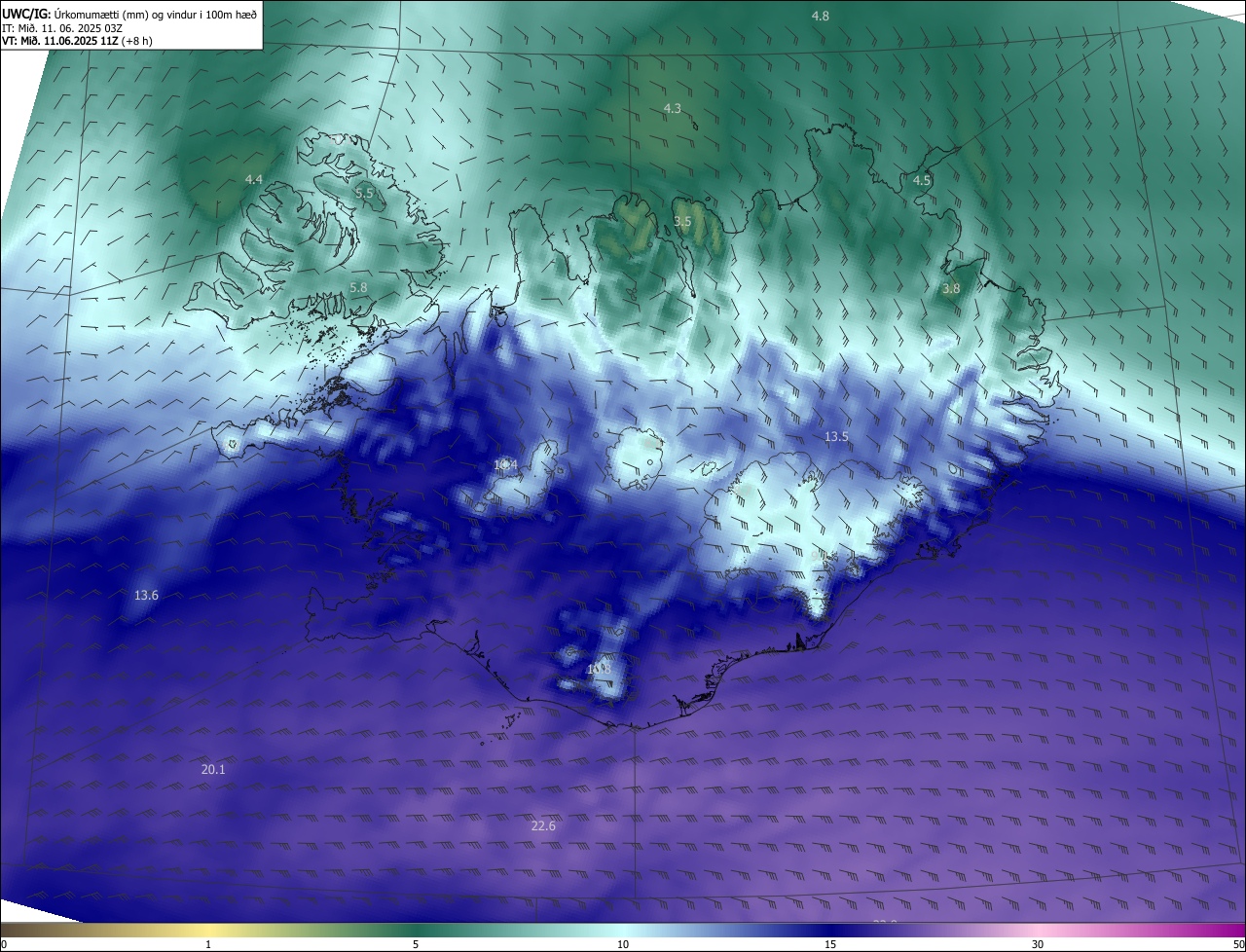Click the 'VT: Mið. 11.06.2025 11Z (+8 h)' line

[77, 41]
